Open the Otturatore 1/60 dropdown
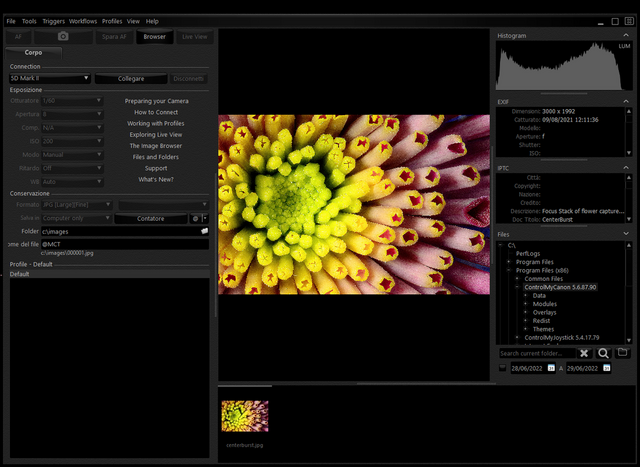The width and height of the screenshot is (640, 467). (72, 100)
